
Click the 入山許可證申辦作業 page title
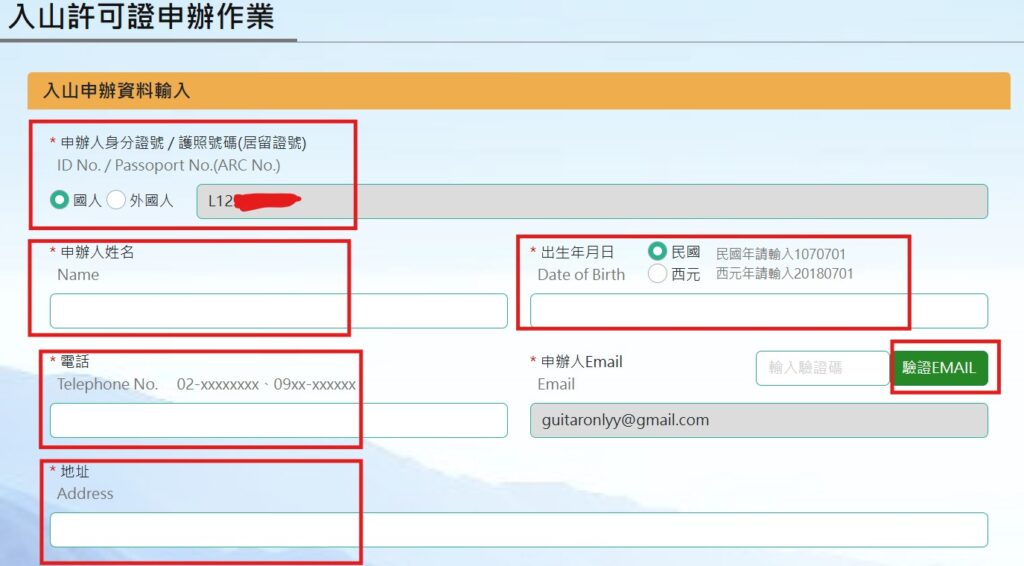[140, 17]
